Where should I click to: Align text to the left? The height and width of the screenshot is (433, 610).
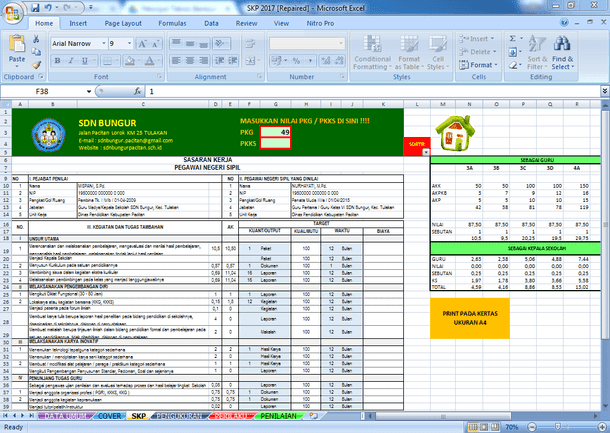click(176, 61)
